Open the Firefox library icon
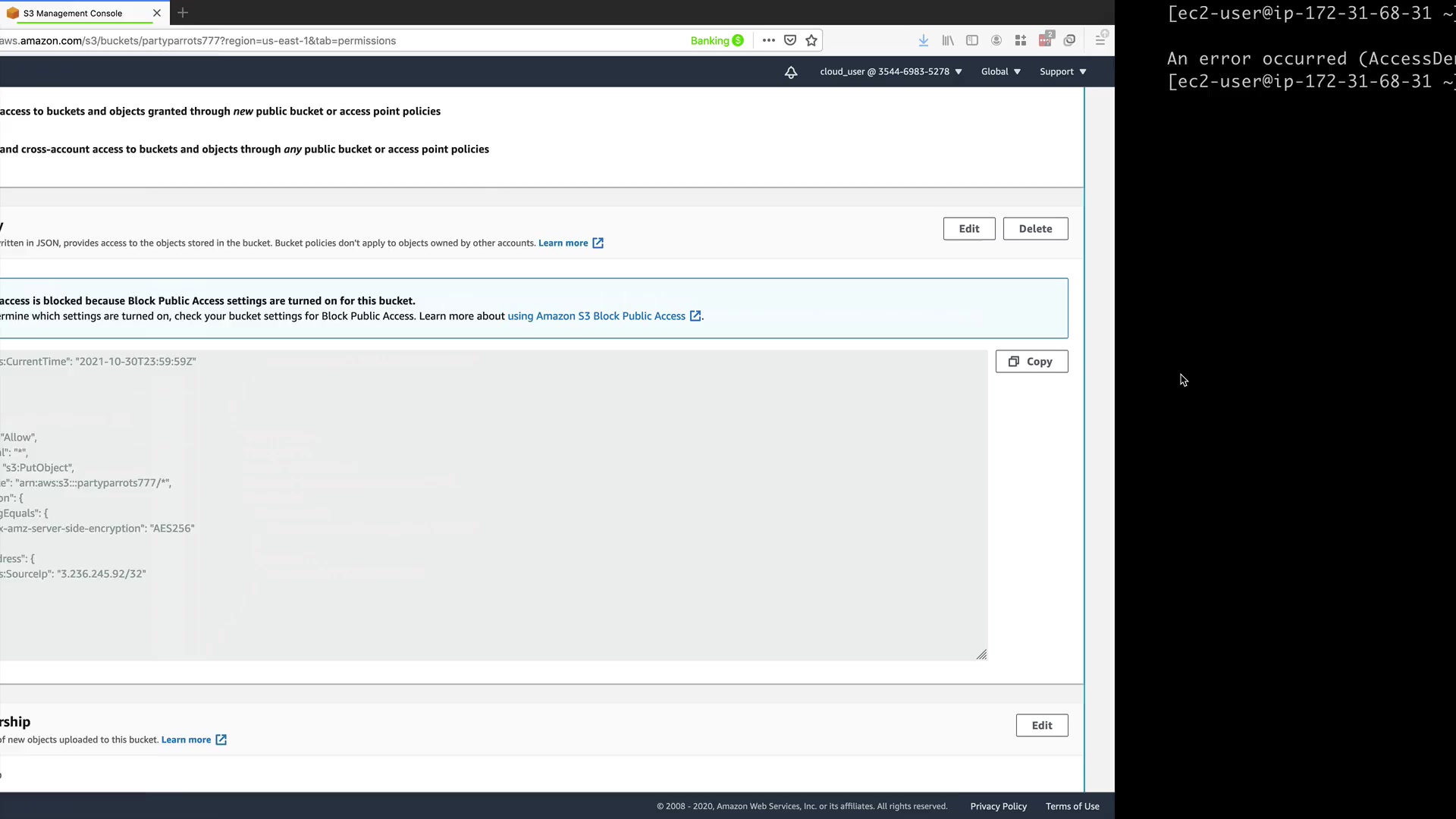The width and height of the screenshot is (1456, 819). pos(948,41)
